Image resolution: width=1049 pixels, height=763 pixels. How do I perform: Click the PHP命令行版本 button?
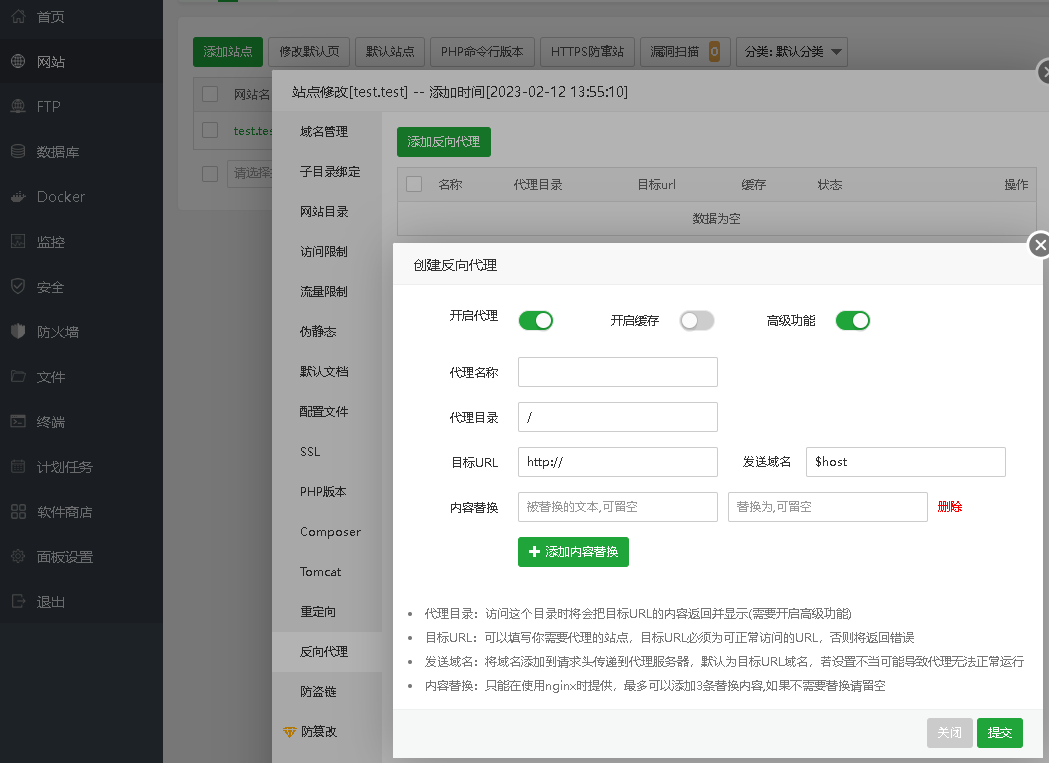[x=482, y=52]
